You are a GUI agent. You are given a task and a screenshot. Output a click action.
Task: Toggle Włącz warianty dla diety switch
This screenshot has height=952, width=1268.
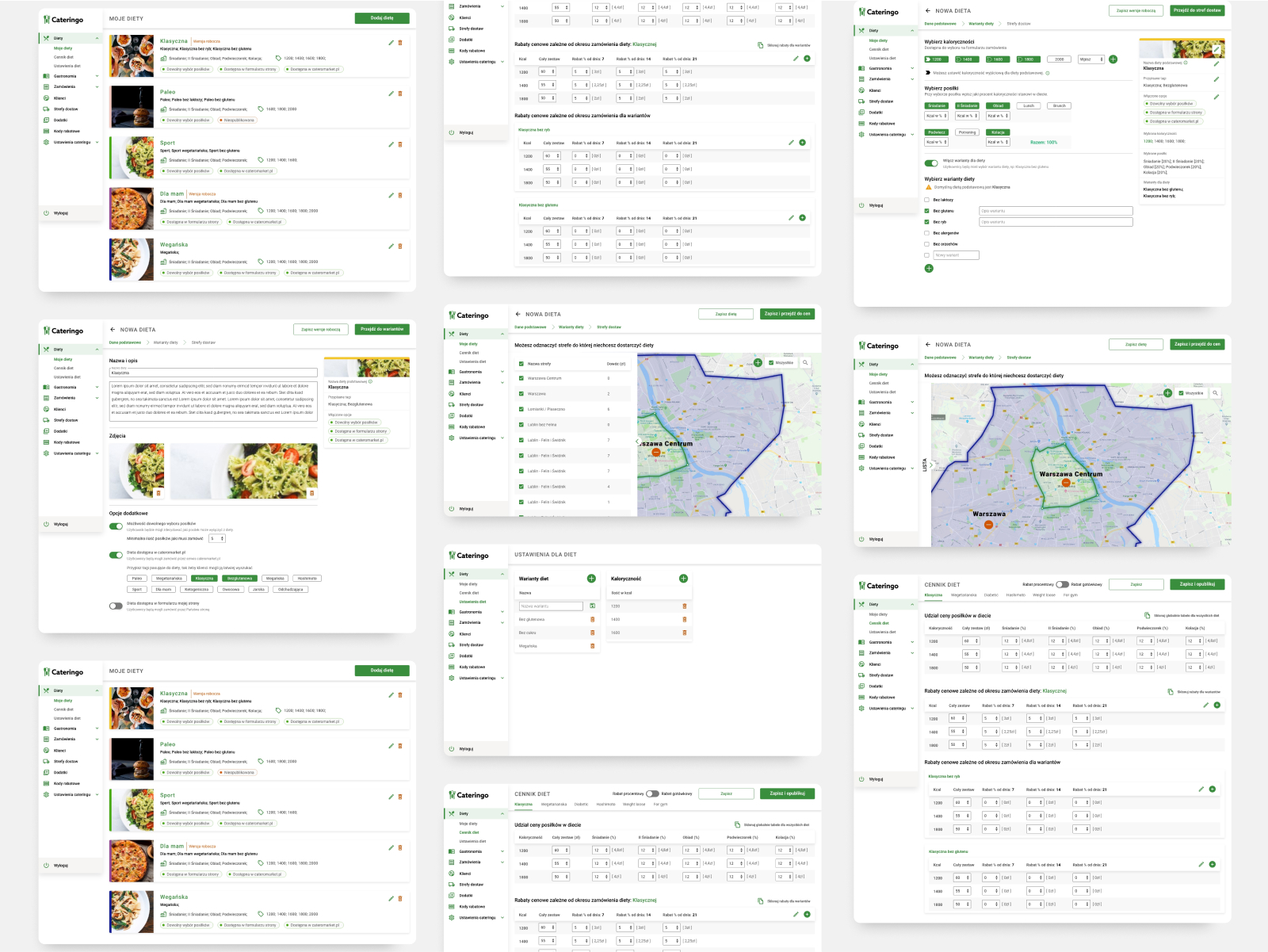[931, 163]
